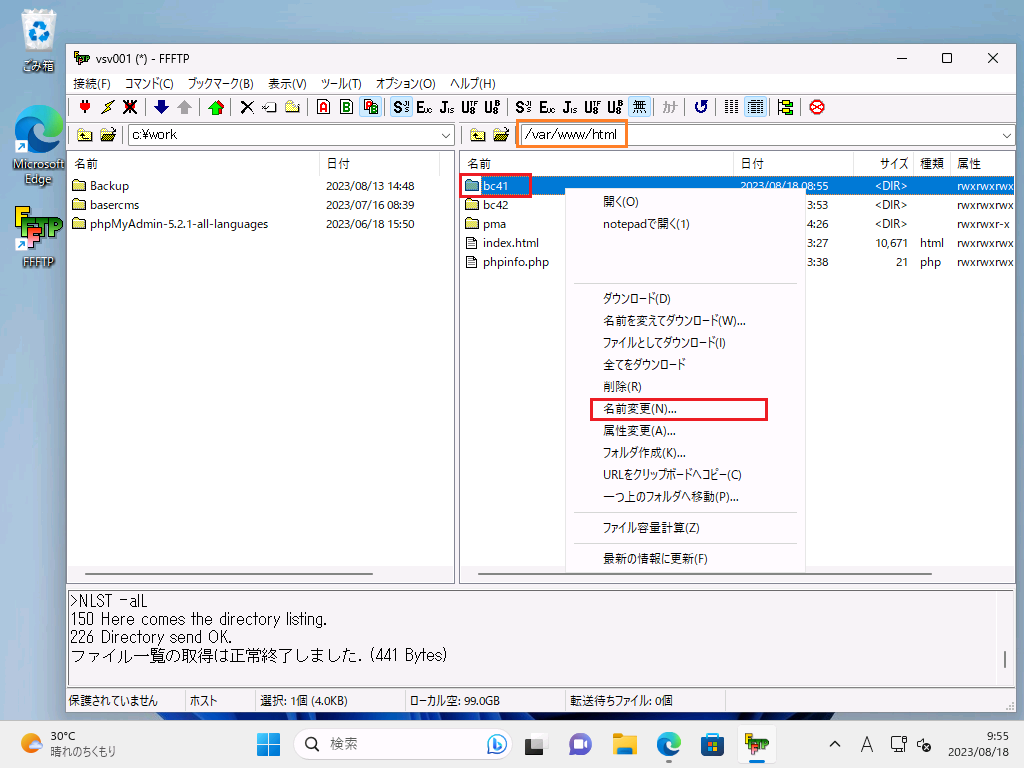Select 名前変更(N)... in context menu
1024x768 pixels.
[640, 409]
